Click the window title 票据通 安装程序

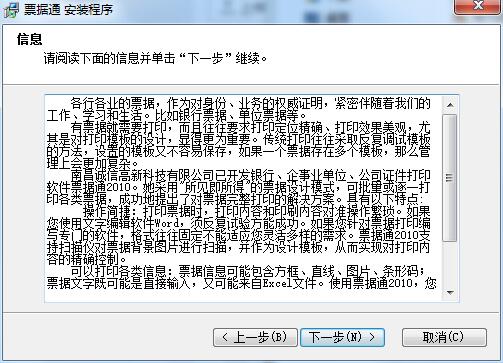[68, 9]
